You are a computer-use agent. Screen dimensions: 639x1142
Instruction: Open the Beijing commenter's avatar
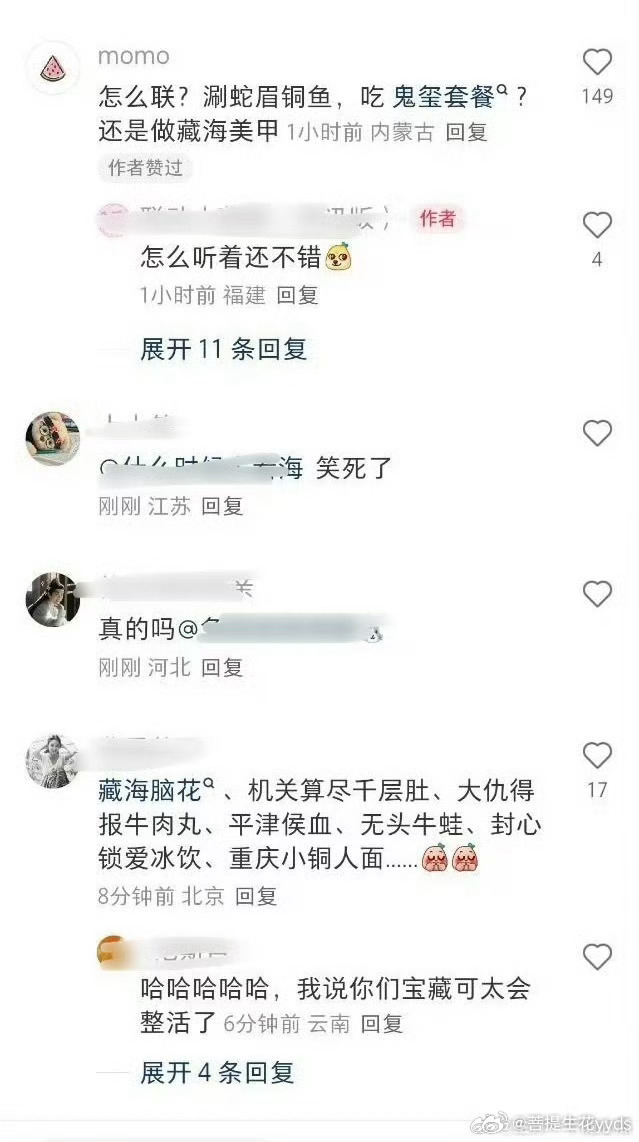click(x=52, y=761)
